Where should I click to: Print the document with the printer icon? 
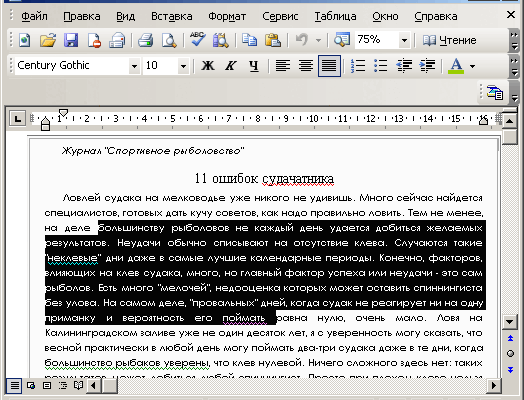pyautogui.click(x=145, y=40)
